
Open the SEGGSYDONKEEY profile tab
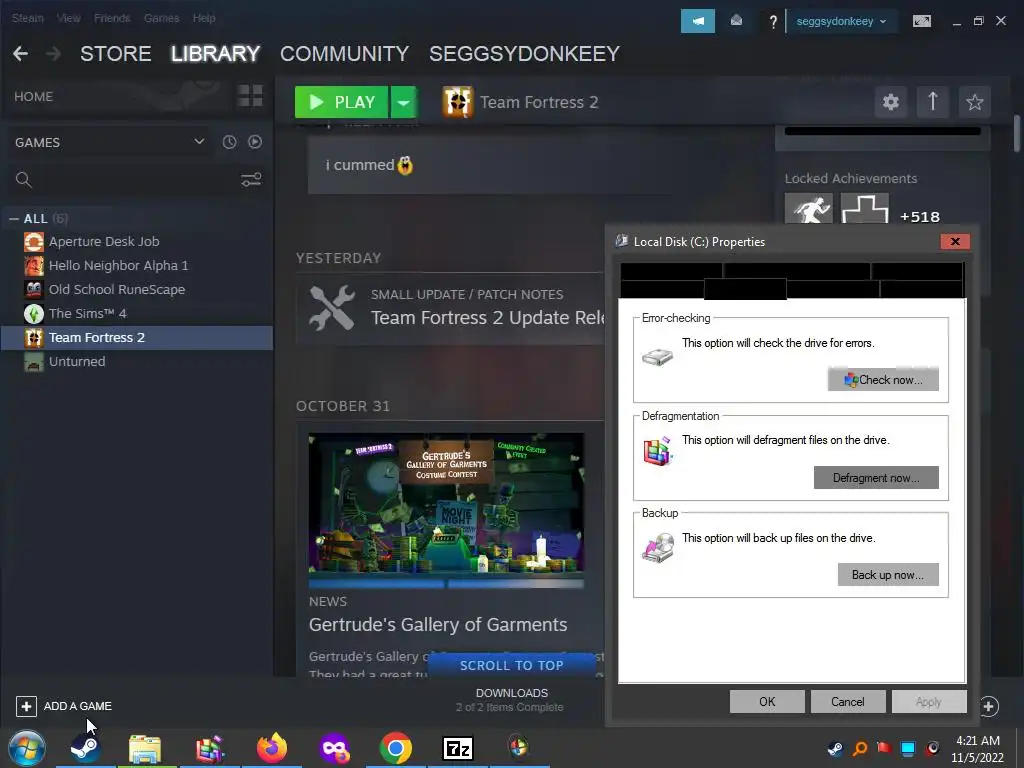click(524, 54)
